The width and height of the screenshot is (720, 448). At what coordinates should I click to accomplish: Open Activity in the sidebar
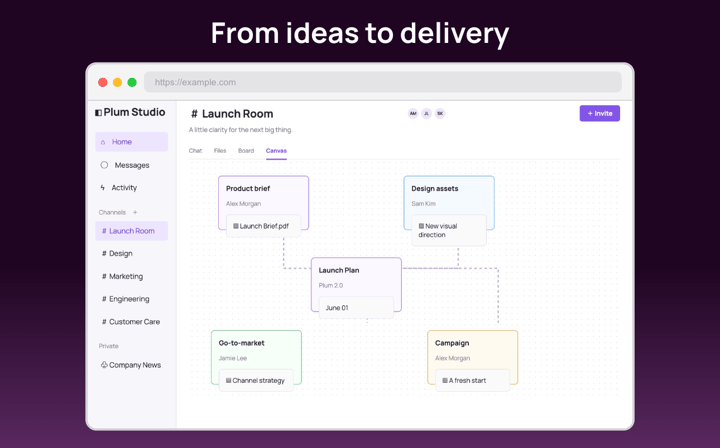tap(131, 187)
